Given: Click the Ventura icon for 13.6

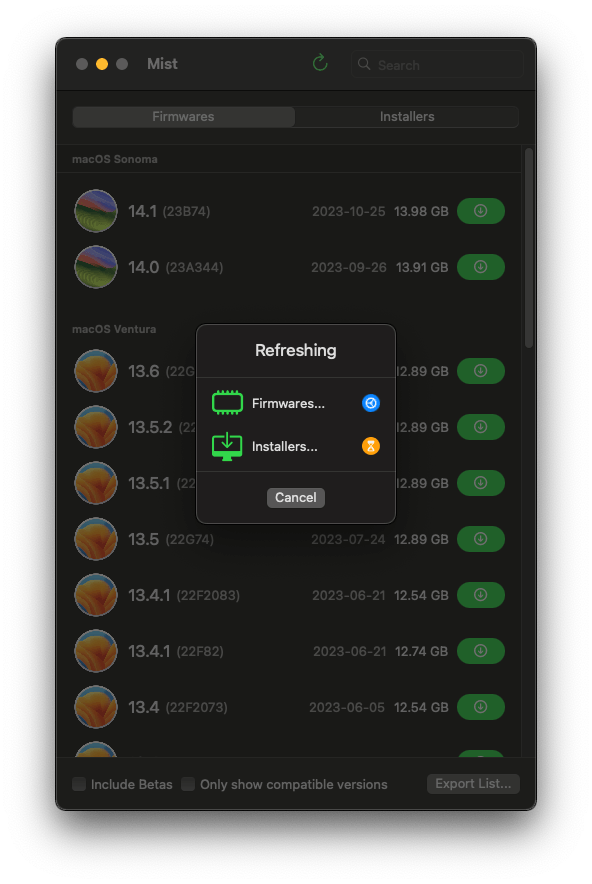Looking at the screenshot, I should [96, 371].
